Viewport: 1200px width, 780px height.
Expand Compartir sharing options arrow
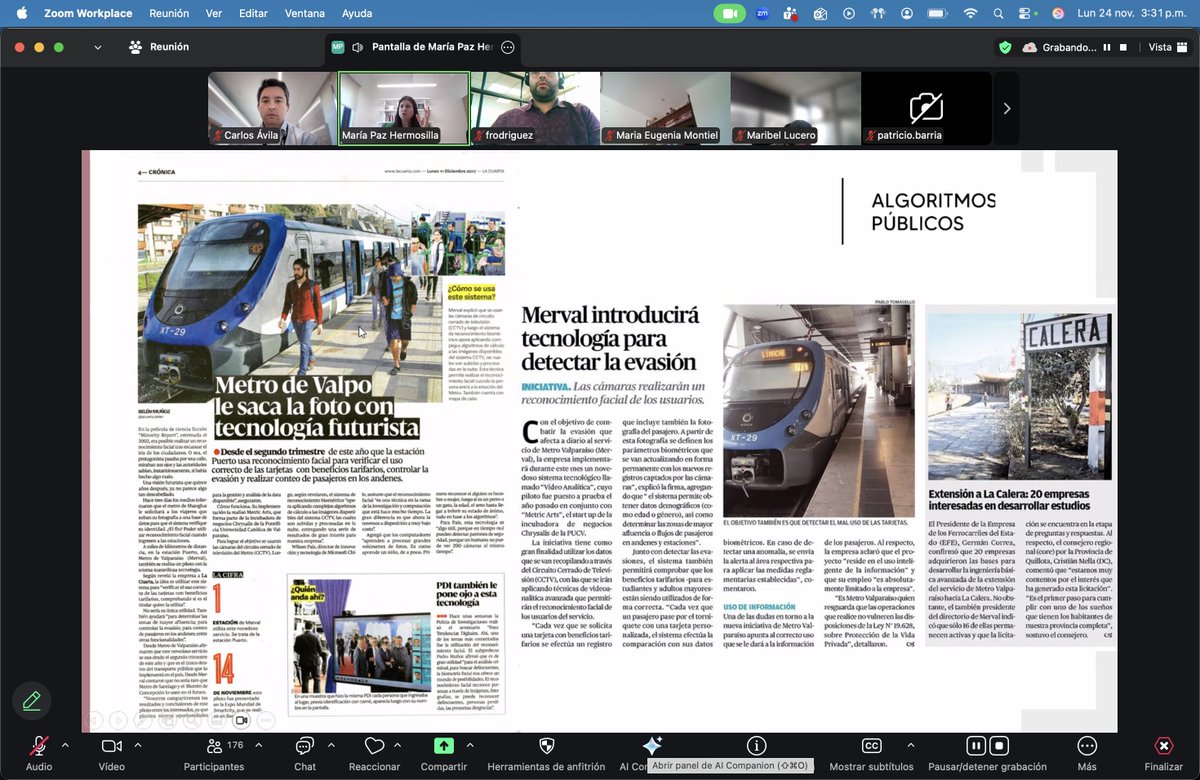(x=471, y=745)
